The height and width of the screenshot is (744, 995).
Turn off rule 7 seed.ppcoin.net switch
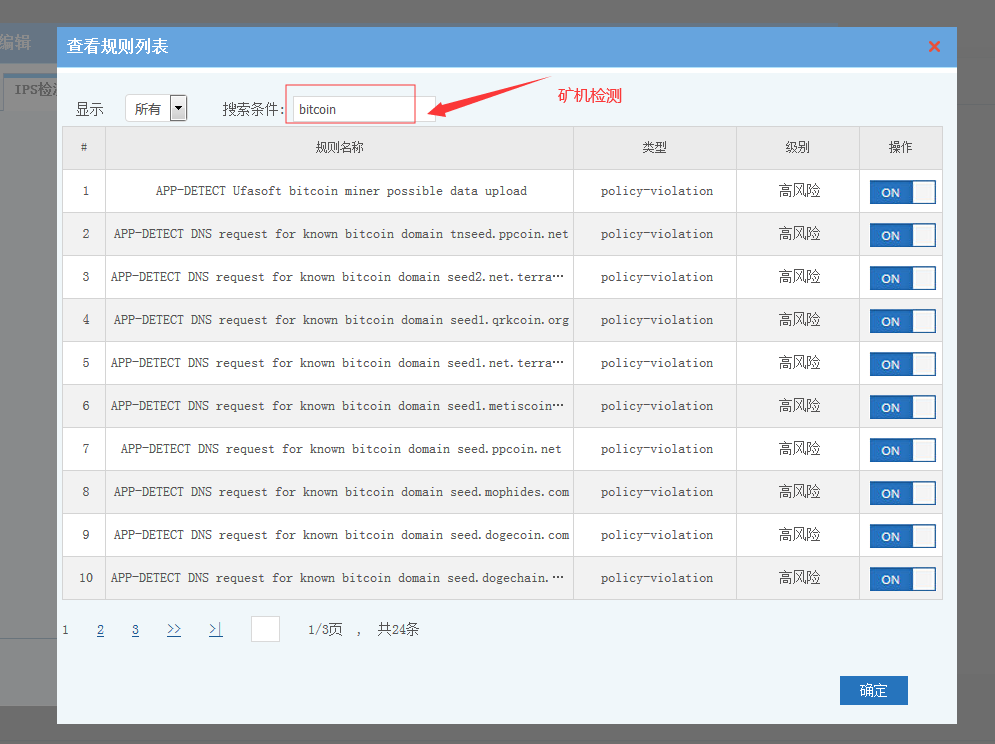(902, 450)
